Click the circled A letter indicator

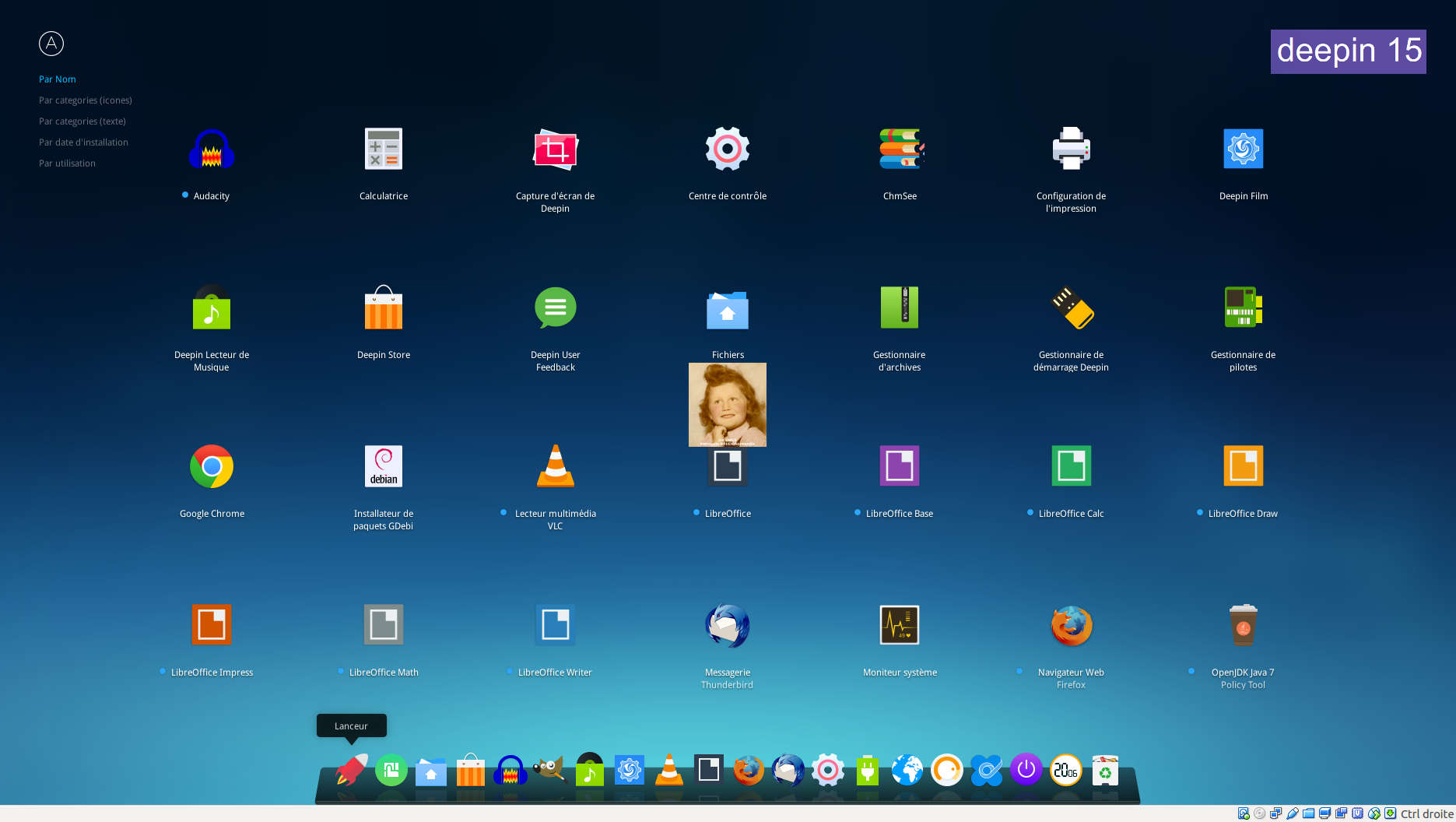51,44
